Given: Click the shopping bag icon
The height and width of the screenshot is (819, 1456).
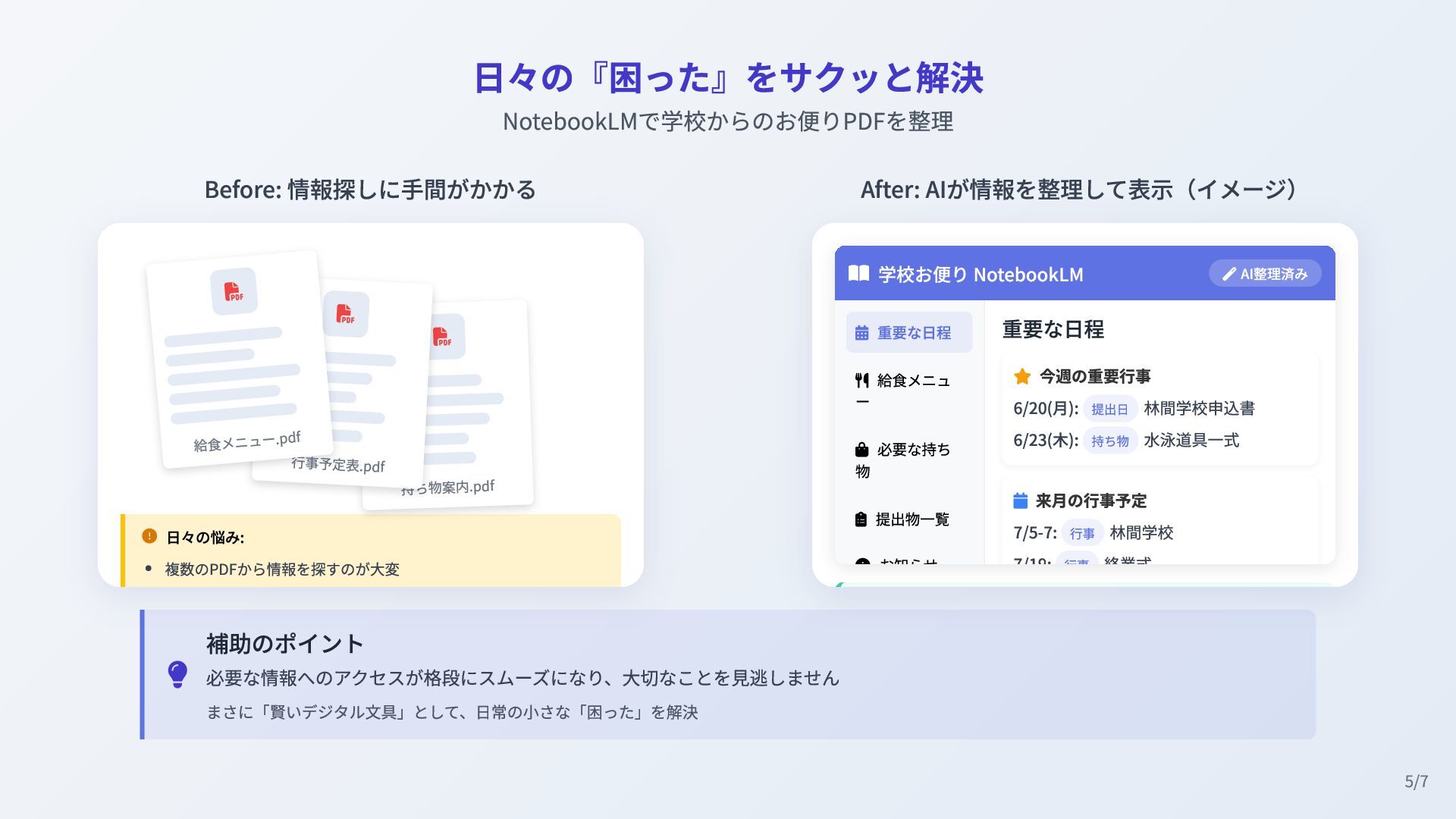Looking at the screenshot, I should coord(861,450).
